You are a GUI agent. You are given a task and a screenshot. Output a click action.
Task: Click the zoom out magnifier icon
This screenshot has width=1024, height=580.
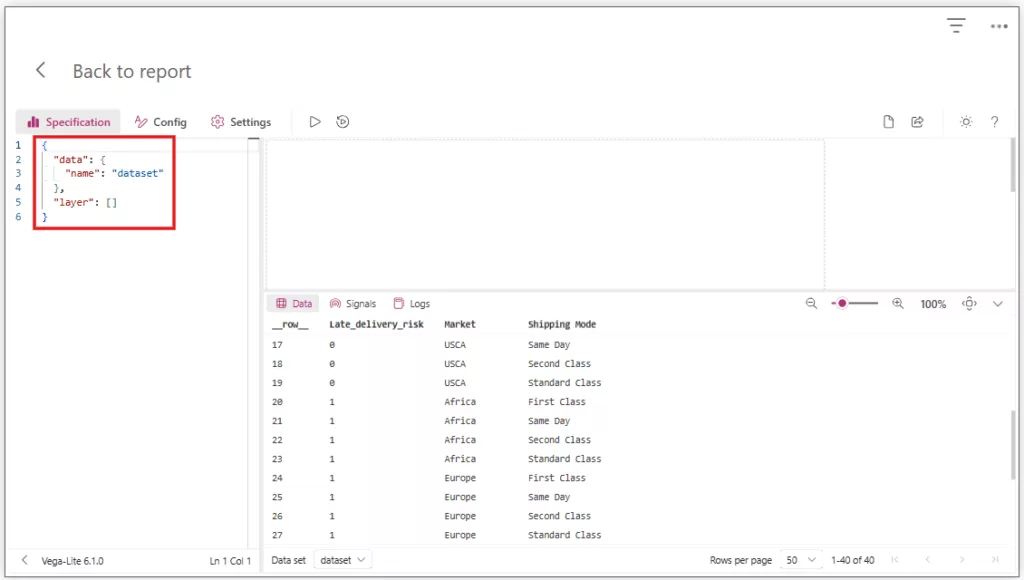tap(811, 303)
